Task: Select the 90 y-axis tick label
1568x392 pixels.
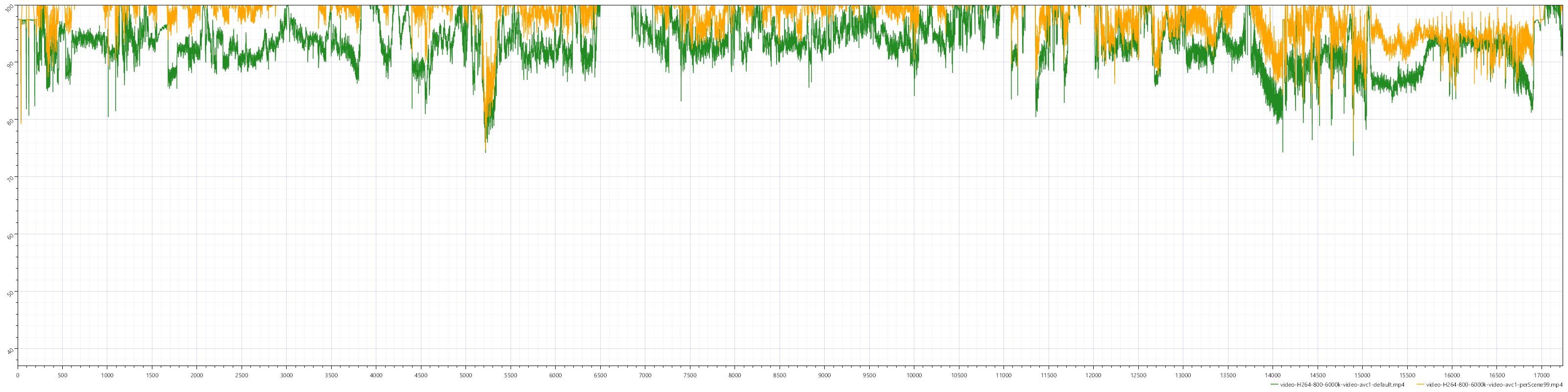Action: (x=10, y=63)
